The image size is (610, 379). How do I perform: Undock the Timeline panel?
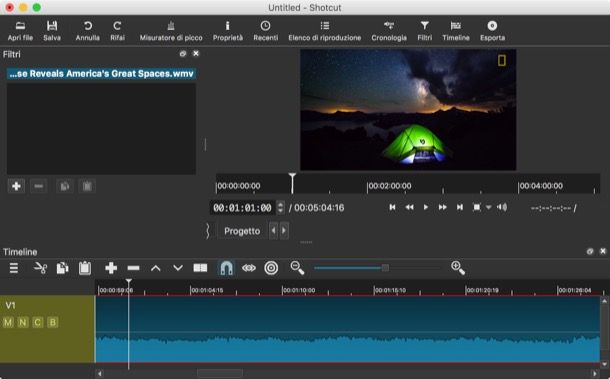[x=590, y=251]
